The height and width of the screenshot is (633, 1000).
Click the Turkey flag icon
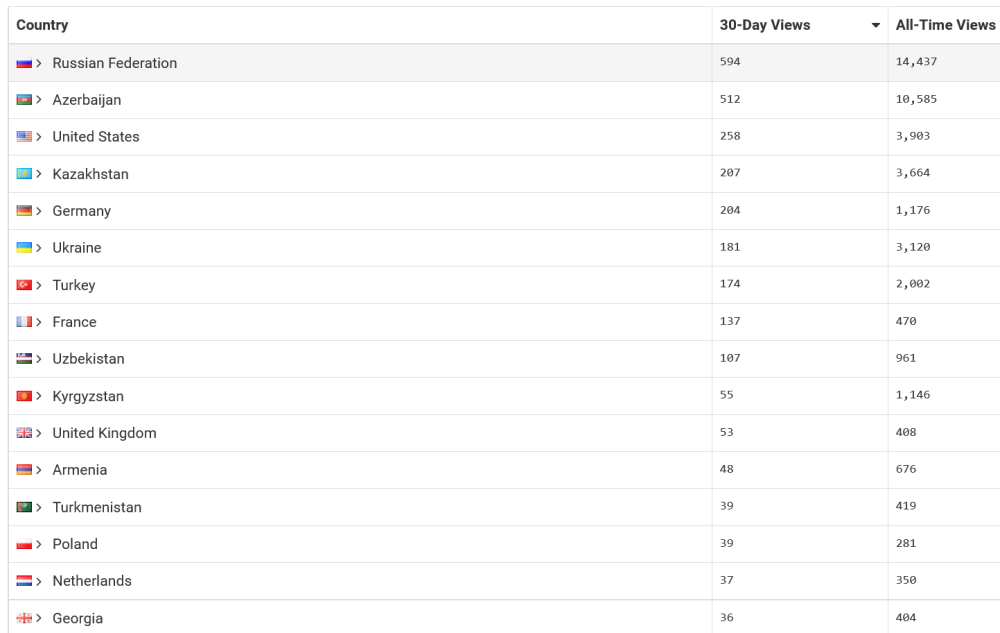(24, 285)
